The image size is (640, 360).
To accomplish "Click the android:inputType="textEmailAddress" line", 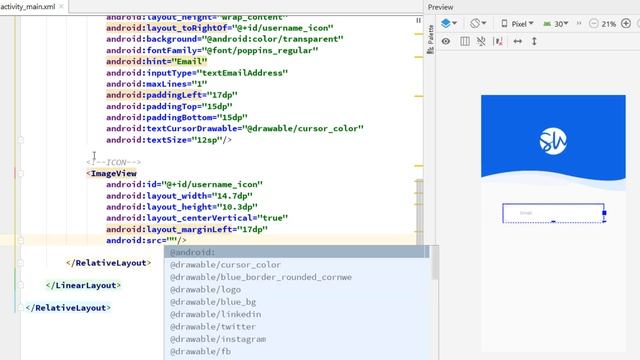I will tap(197, 73).
